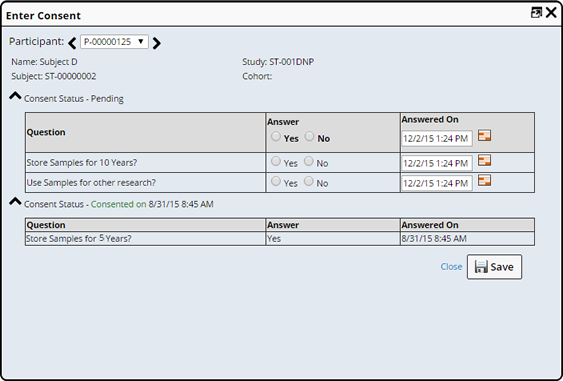Choose Yes for Use Samples for other research

tap(276, 181)
